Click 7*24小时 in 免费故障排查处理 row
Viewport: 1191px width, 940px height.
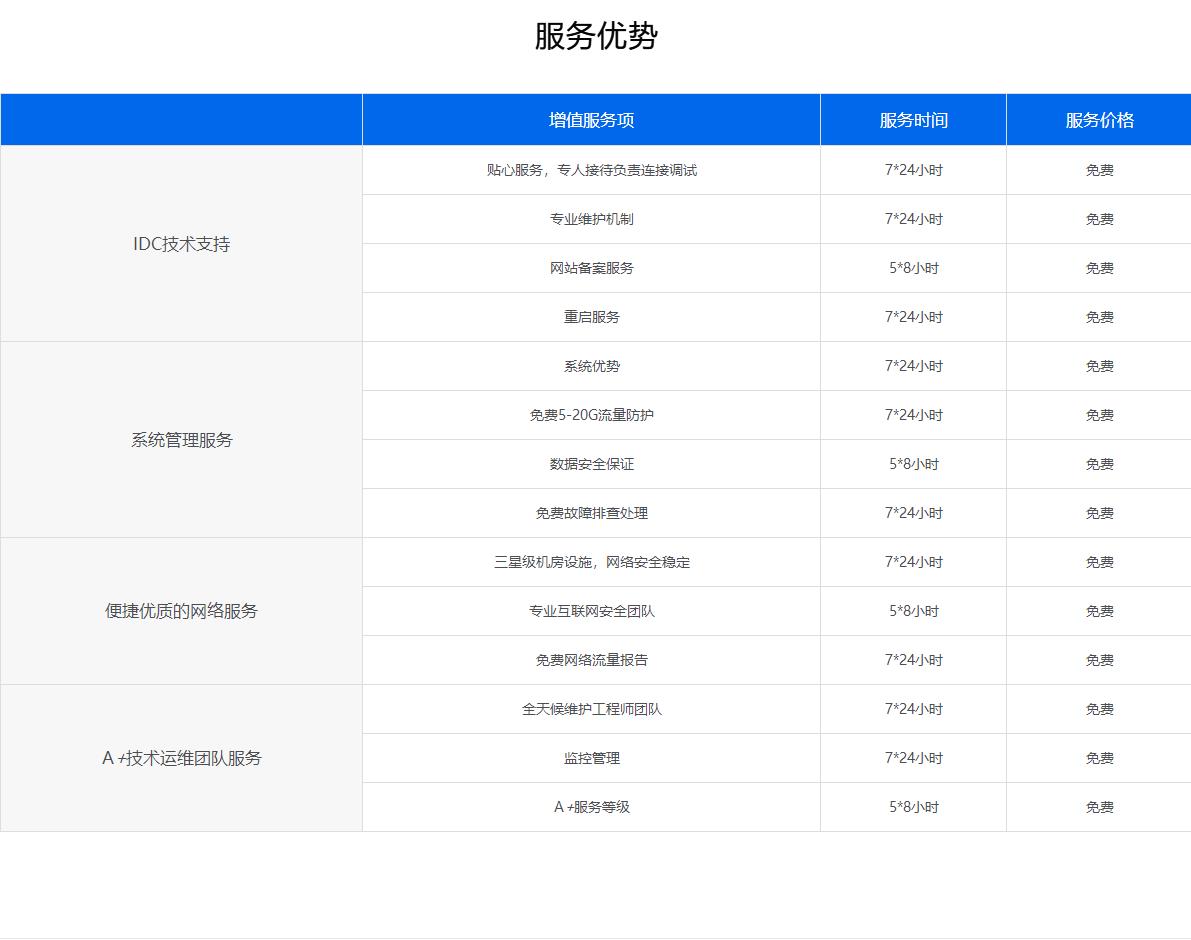coord(914,513)
